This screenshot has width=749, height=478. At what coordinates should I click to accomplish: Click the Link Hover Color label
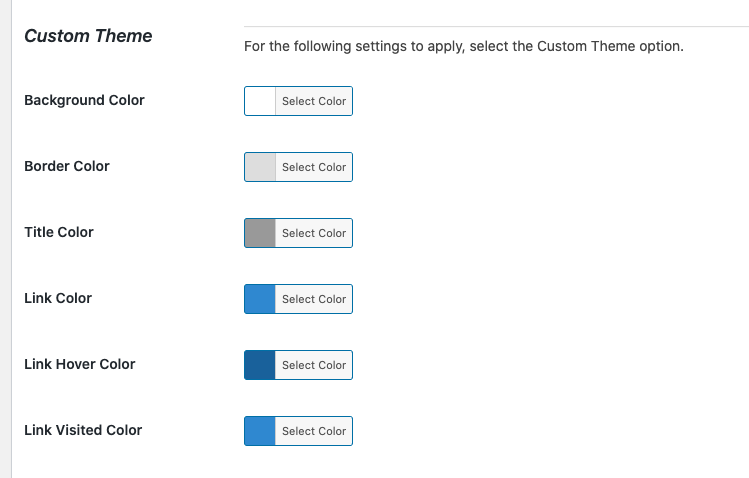pos(80,364)
